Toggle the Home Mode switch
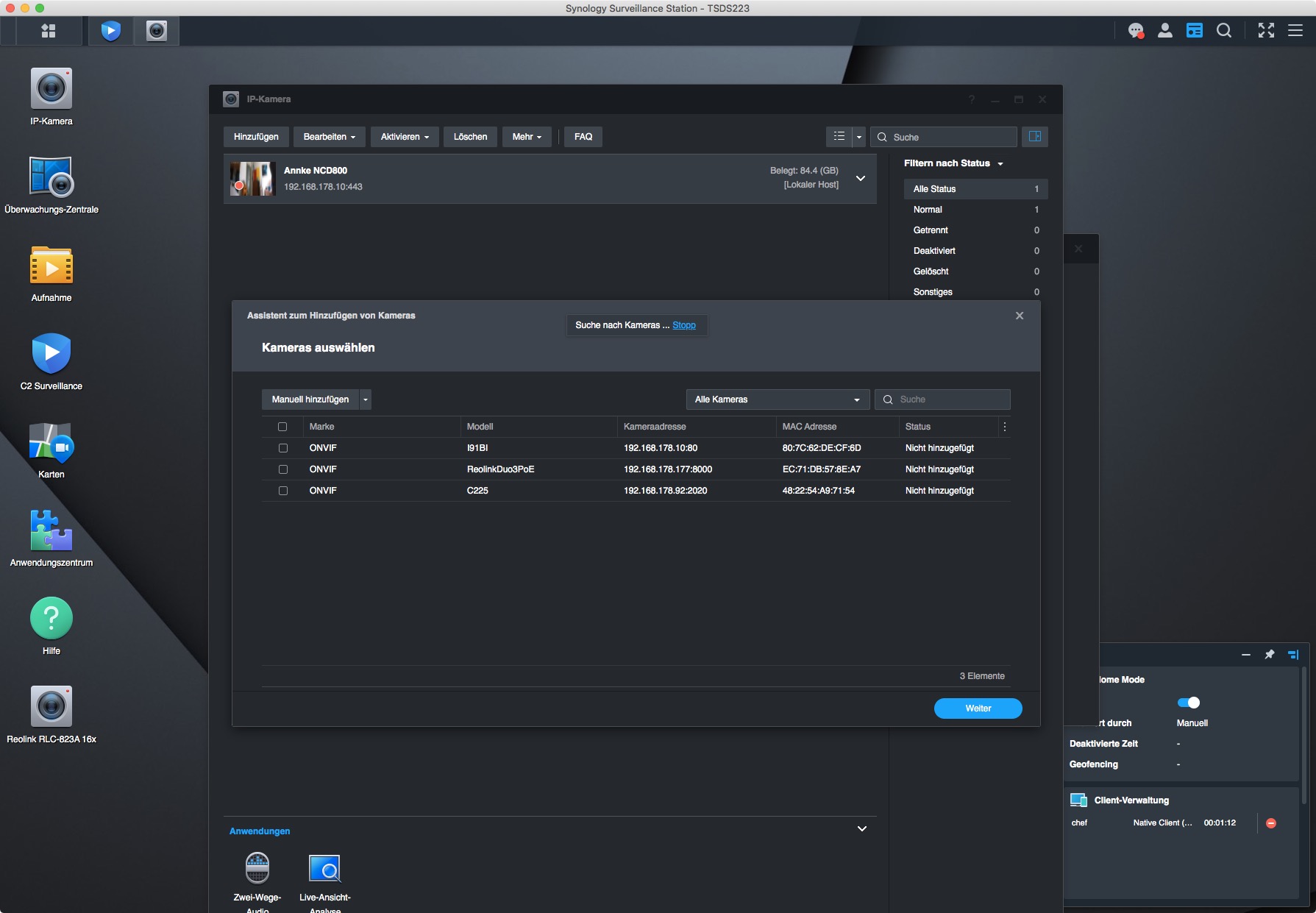1316x913 pixels. click(1188, 703)
